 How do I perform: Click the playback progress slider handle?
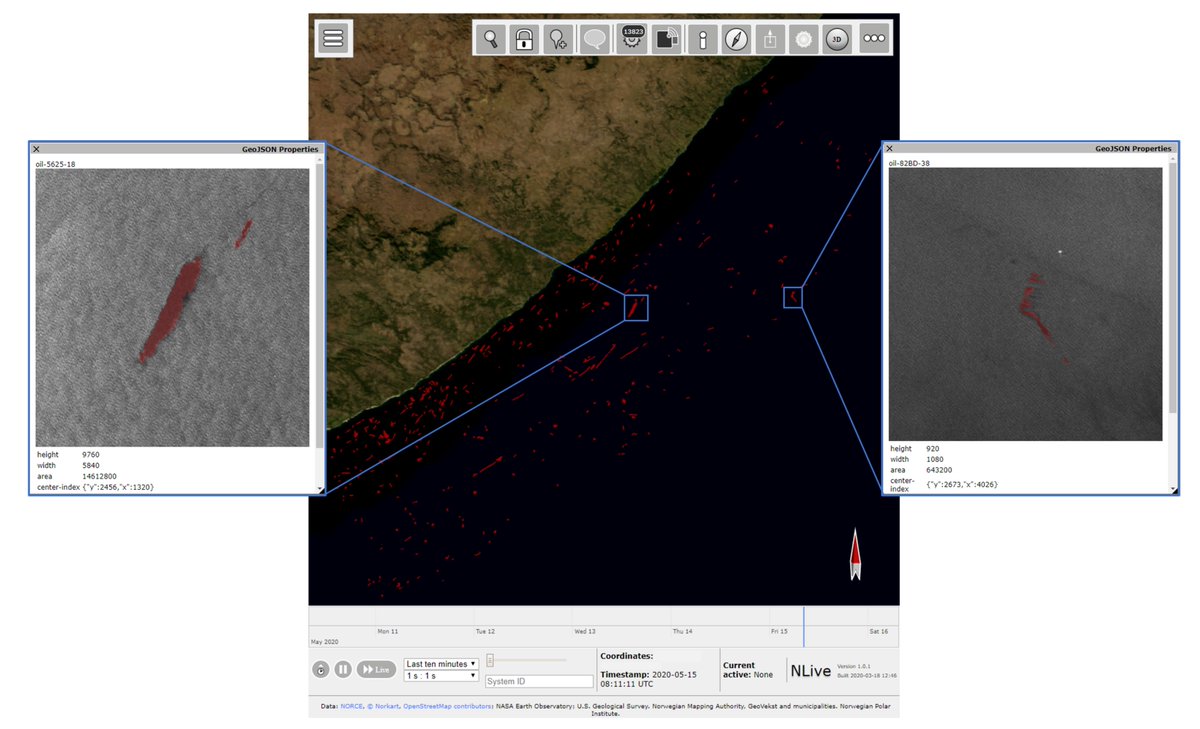pos(490,658)
